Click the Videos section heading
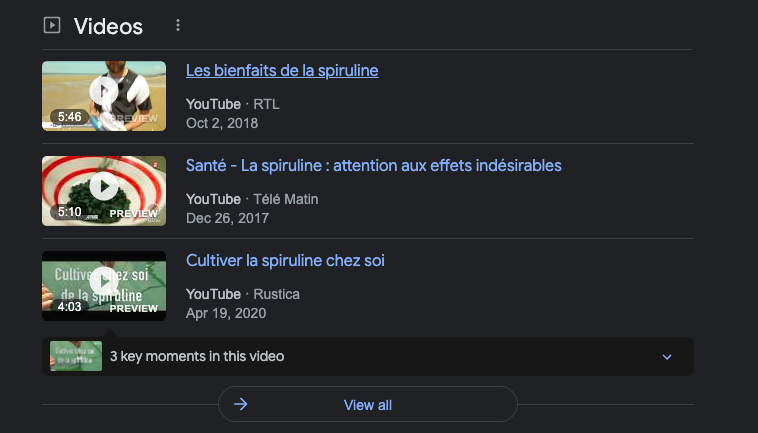Image resolution: width=758 pixels, height=433 pixels. [108, 26]
